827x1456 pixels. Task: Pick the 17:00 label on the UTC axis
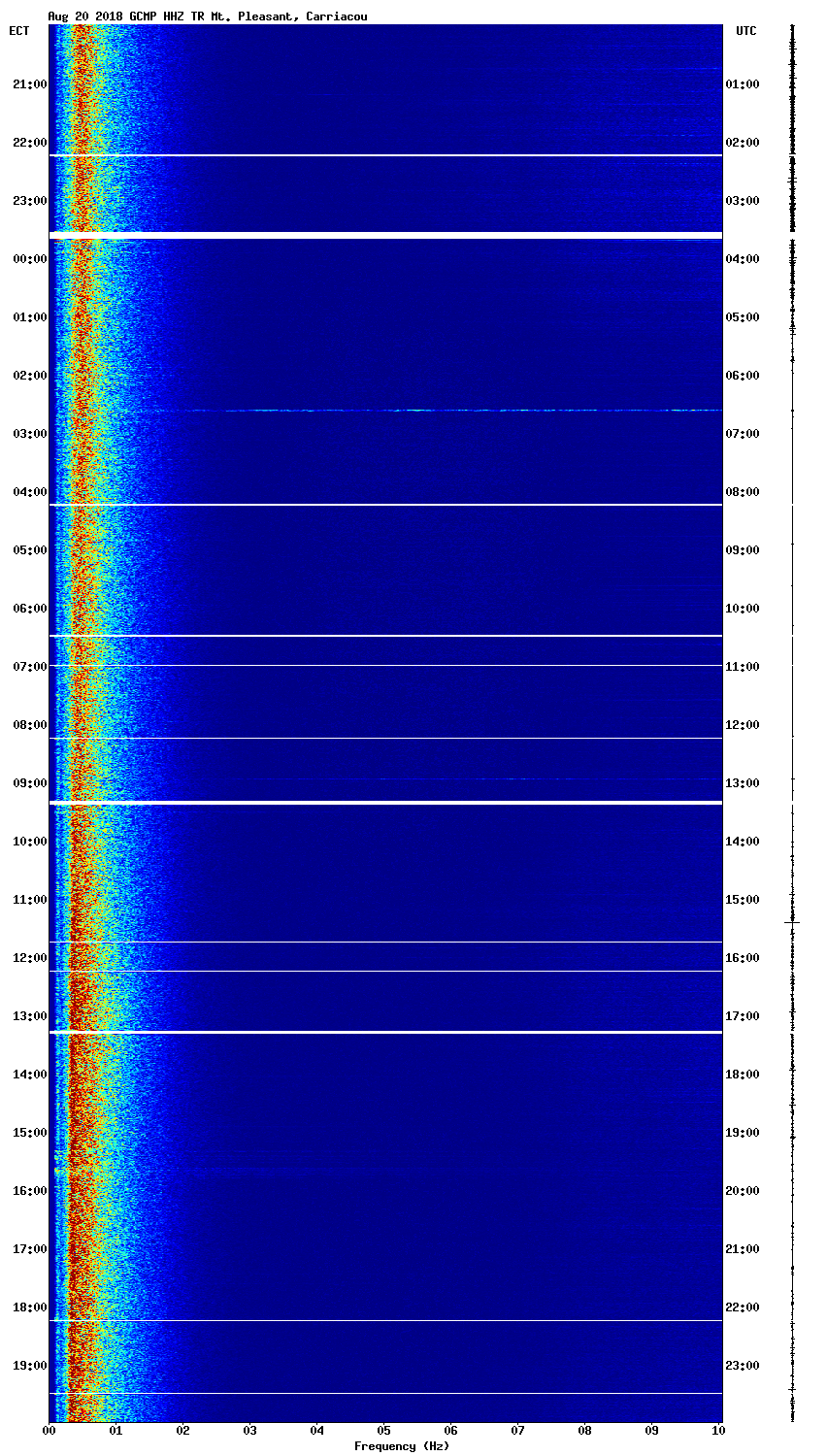click(743, 1016)
